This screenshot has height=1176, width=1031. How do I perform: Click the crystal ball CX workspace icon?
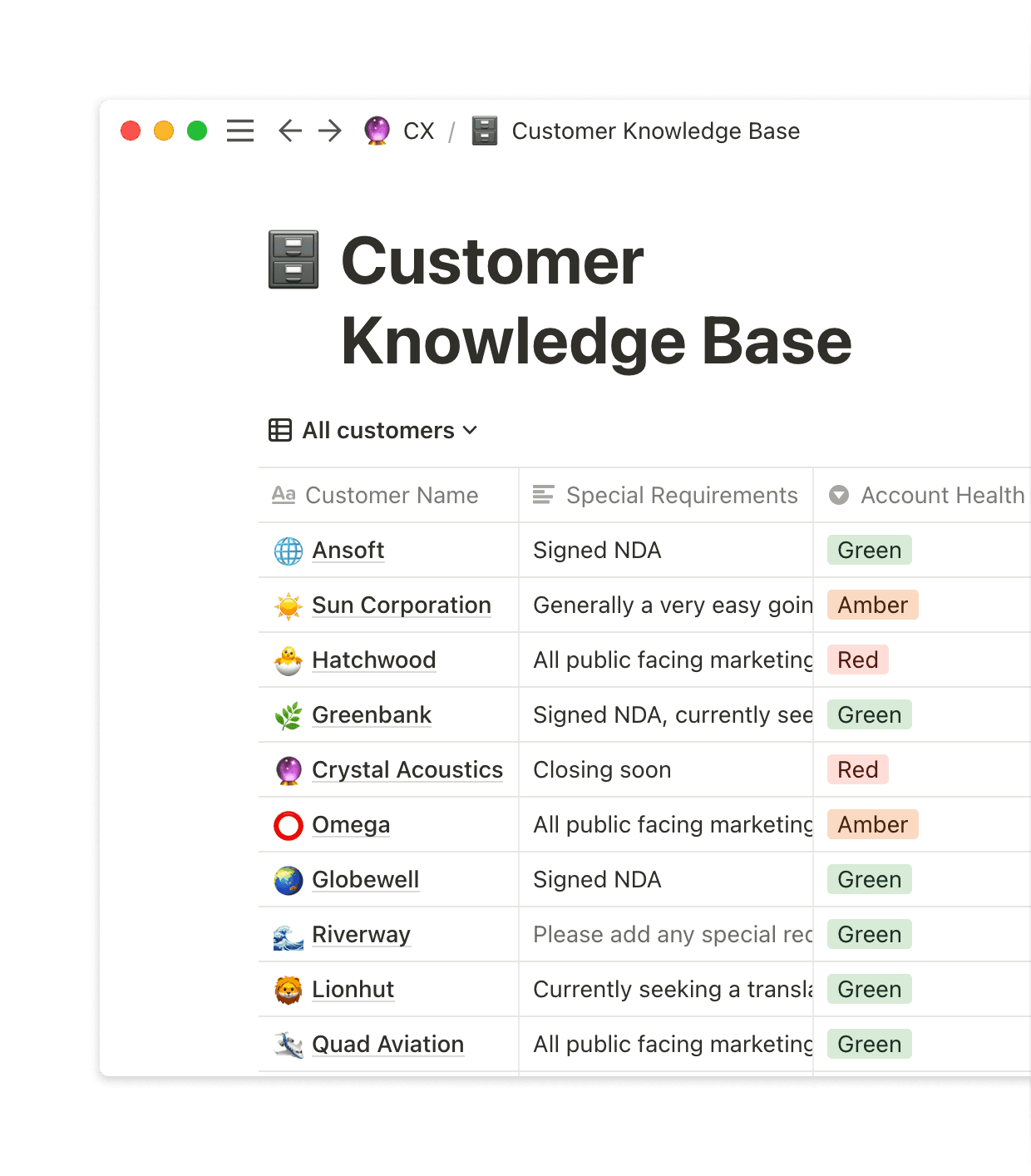[x=376, y=131]
